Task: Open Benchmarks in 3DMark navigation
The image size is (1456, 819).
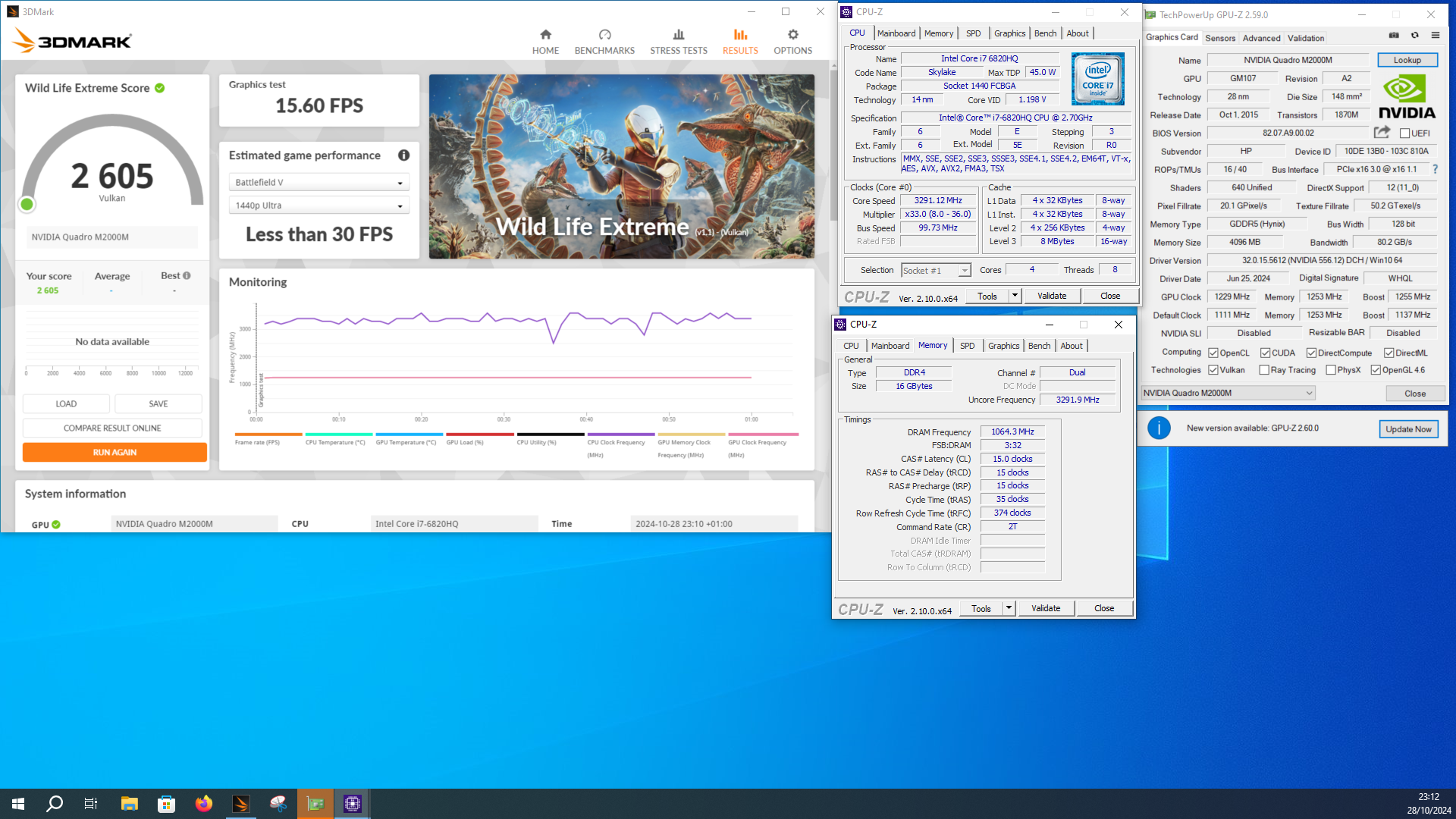Action: pos(604,42)
